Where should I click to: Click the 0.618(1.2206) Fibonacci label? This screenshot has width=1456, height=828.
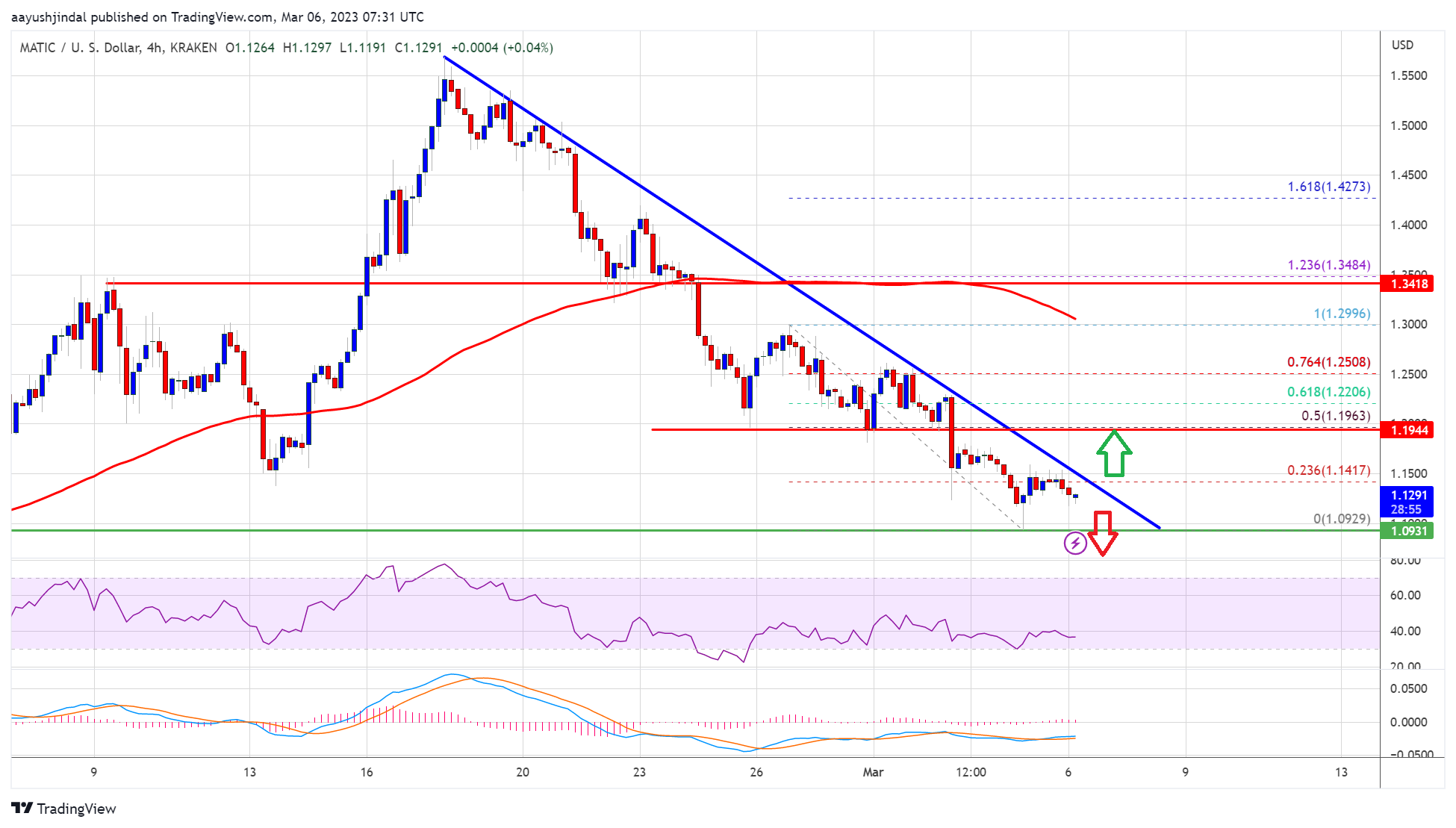[1328, 392]
